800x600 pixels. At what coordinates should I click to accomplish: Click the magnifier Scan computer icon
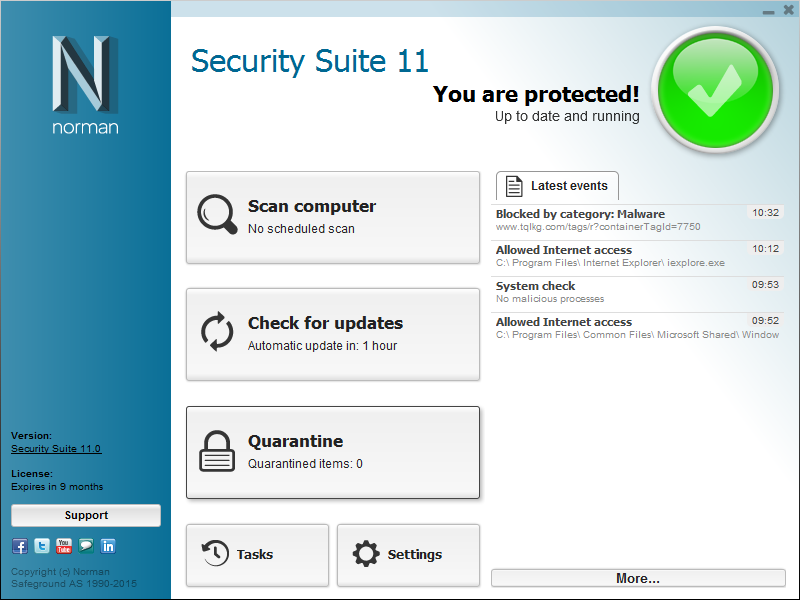click(x=217, y=213)
